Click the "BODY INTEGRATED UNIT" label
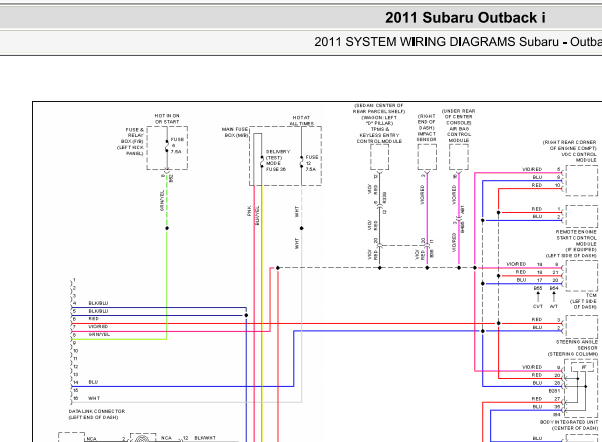Image resolution: width=602 pixels, height=442 pixels. tap(569, 422)
